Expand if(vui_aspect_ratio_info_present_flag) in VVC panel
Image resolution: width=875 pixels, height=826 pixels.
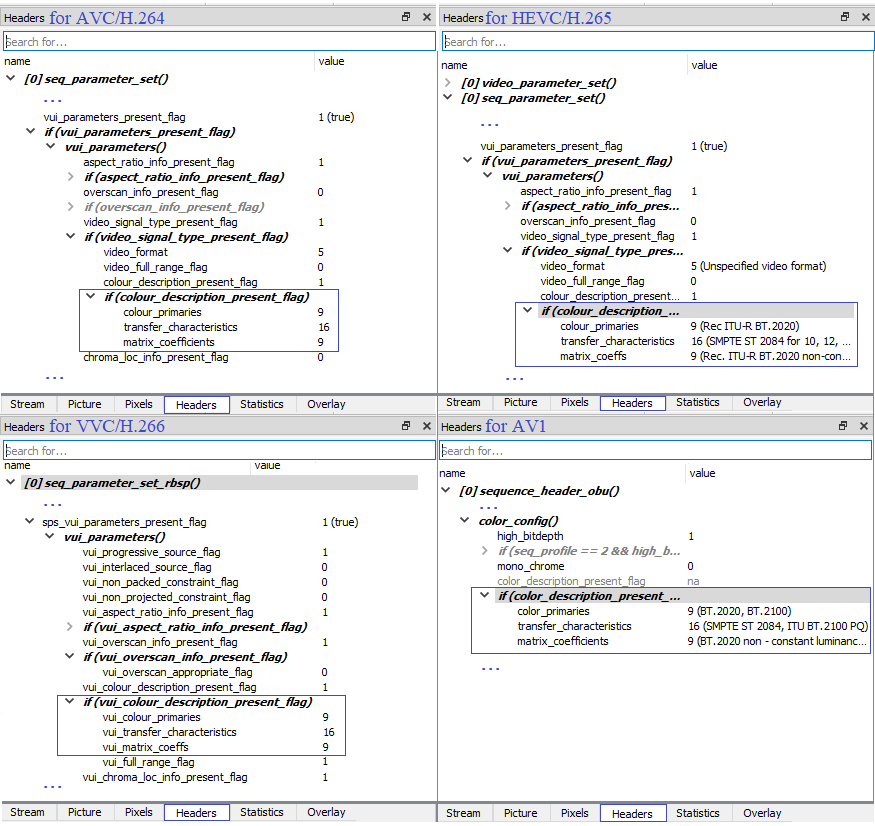point(69,627)
